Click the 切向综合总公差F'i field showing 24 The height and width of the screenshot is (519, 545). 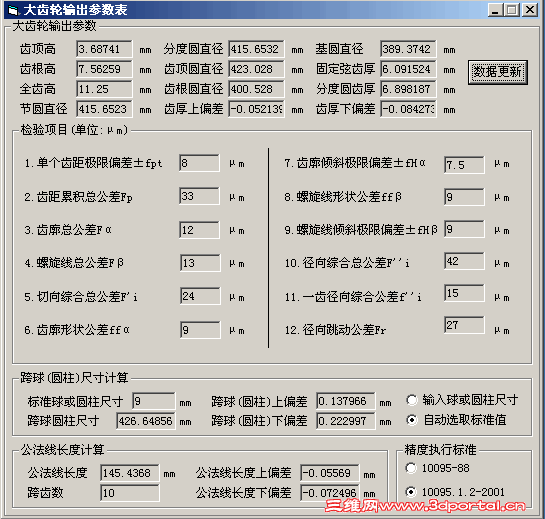coord(200,296)
